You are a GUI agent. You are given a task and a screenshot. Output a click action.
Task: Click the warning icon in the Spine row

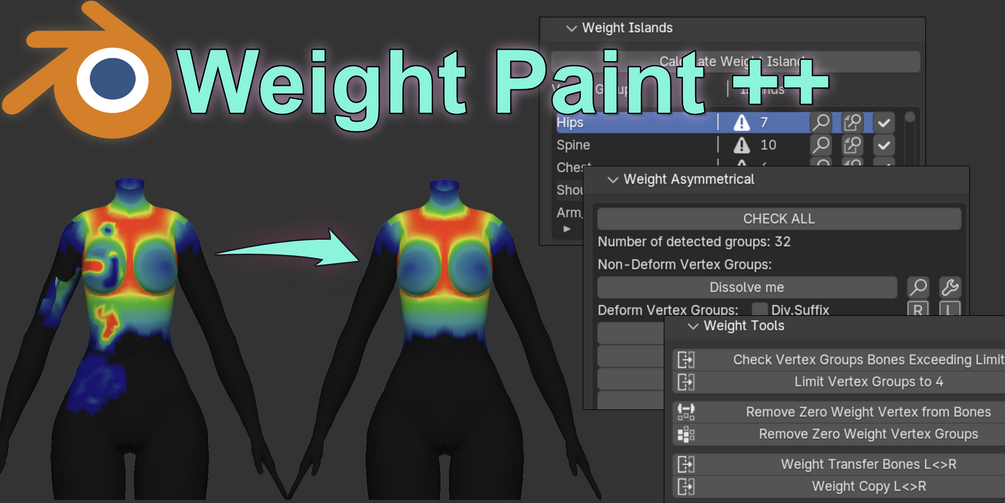(x=741, y=145)
